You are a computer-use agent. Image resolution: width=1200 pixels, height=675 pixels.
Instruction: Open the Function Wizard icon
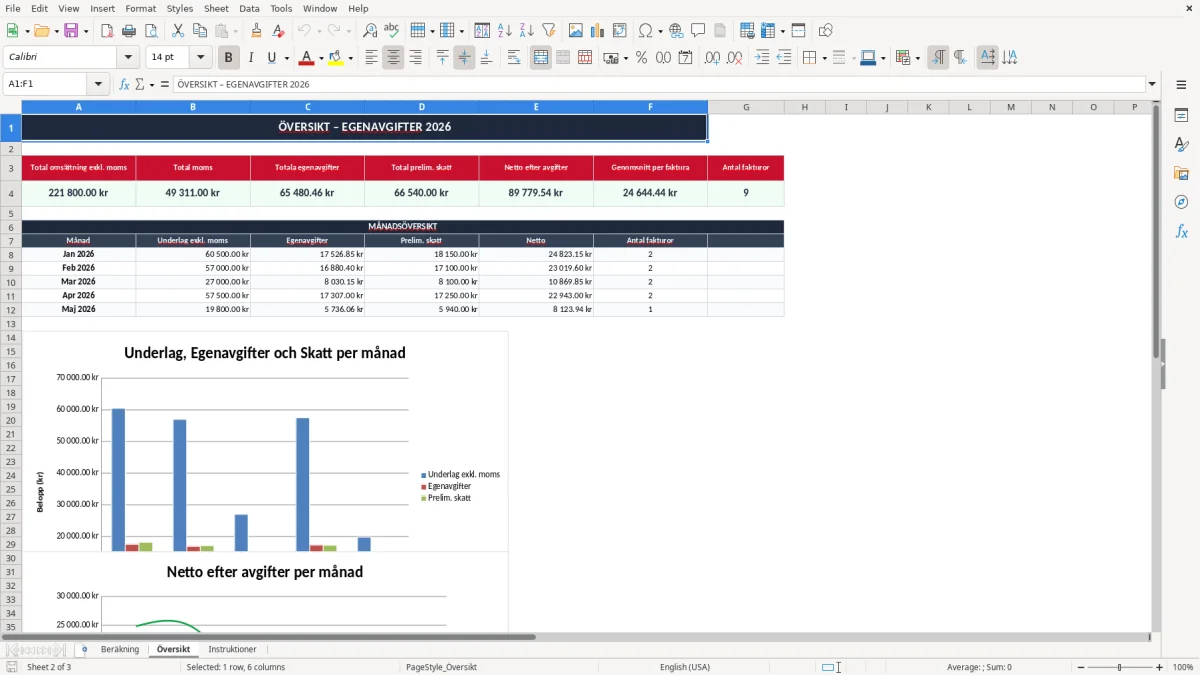pos(124,84)
